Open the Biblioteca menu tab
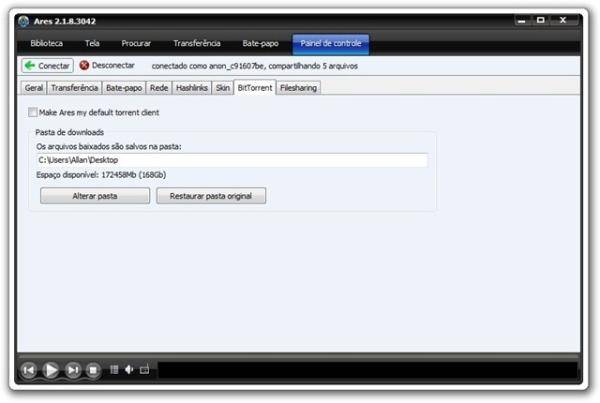Viewport: 600px width, 403px height. [47, 43]
